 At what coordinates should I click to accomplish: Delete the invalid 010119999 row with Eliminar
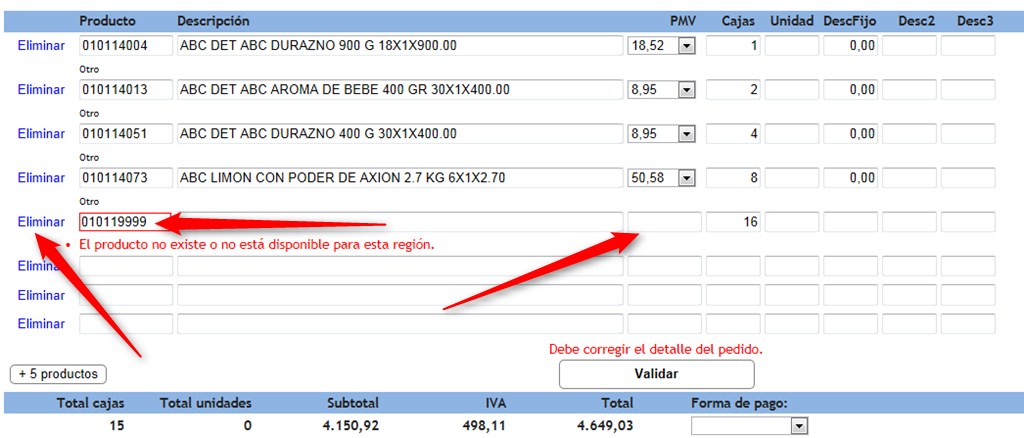tap(41, 222)
